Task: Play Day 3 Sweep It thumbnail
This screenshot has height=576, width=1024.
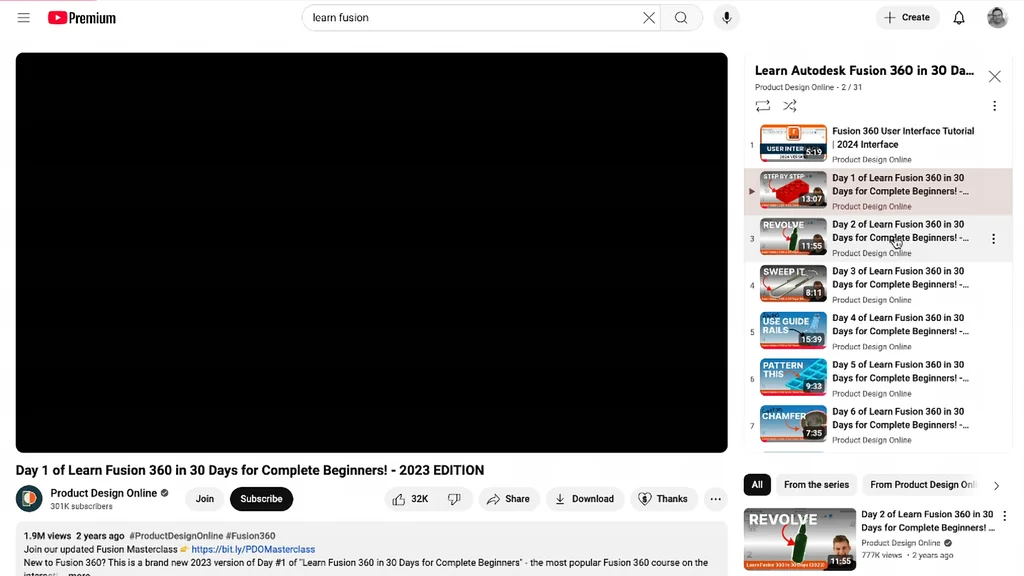Action: 793,284
